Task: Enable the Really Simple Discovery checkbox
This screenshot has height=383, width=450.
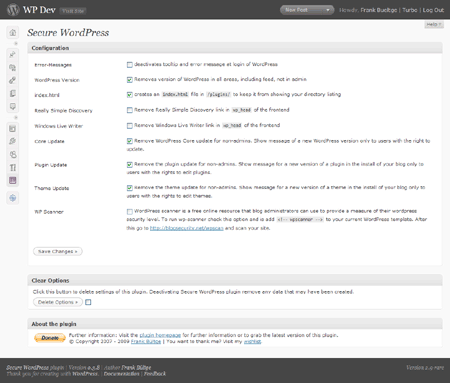Action: pyautogui.click(x=130, y=110)
